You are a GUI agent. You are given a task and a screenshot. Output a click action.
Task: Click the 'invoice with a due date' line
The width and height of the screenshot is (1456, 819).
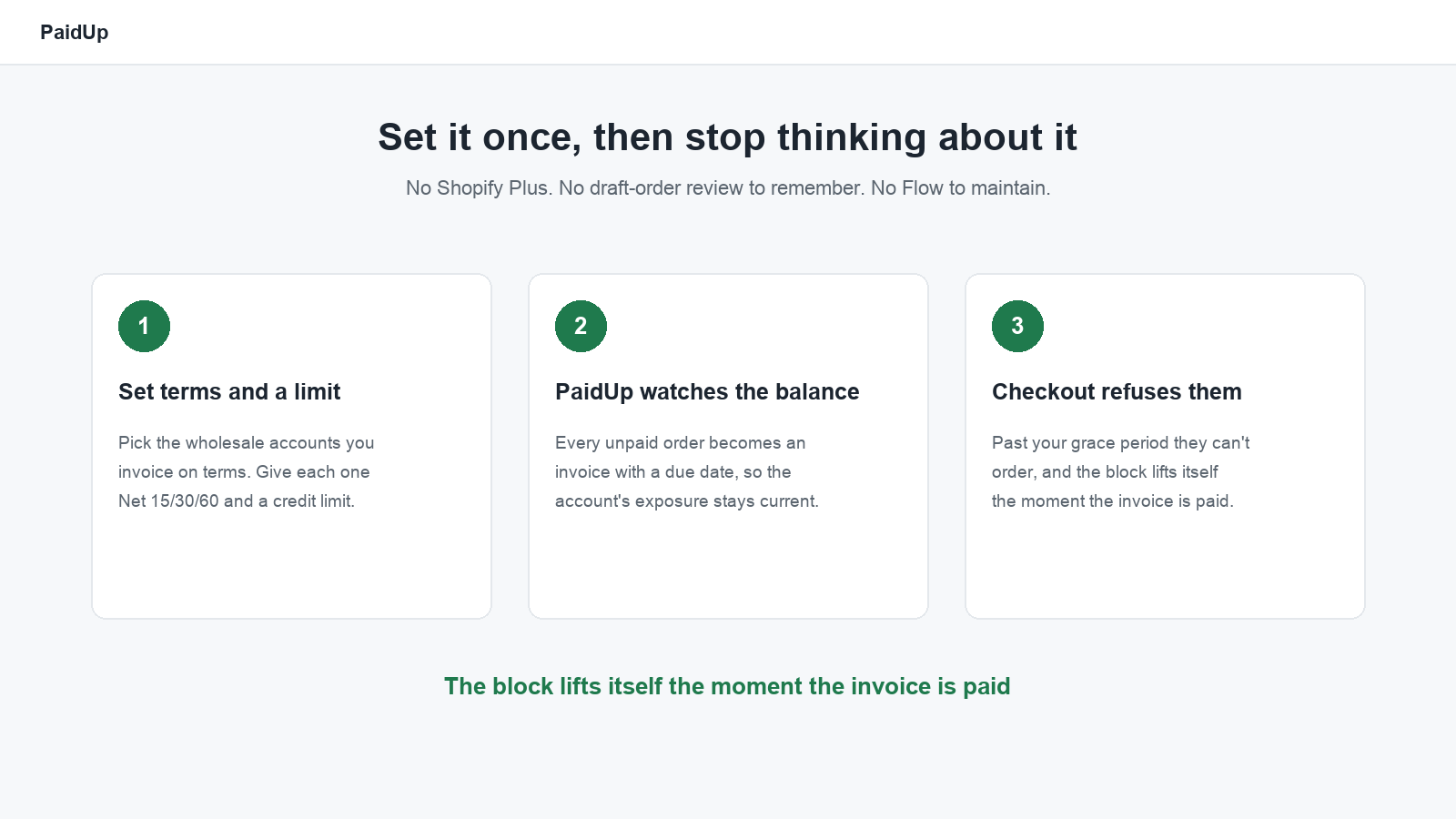click(673, 471)
